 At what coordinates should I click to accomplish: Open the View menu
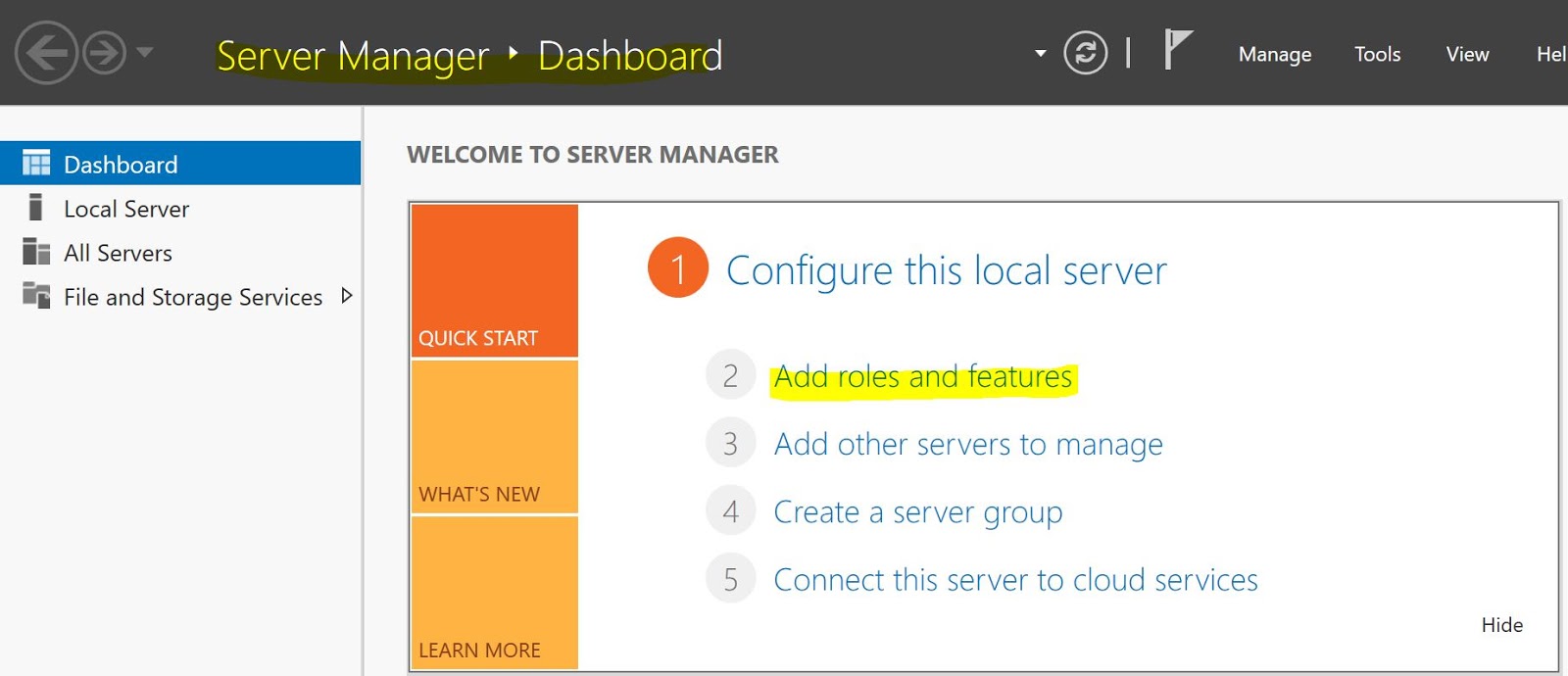tap(1467, 54)
